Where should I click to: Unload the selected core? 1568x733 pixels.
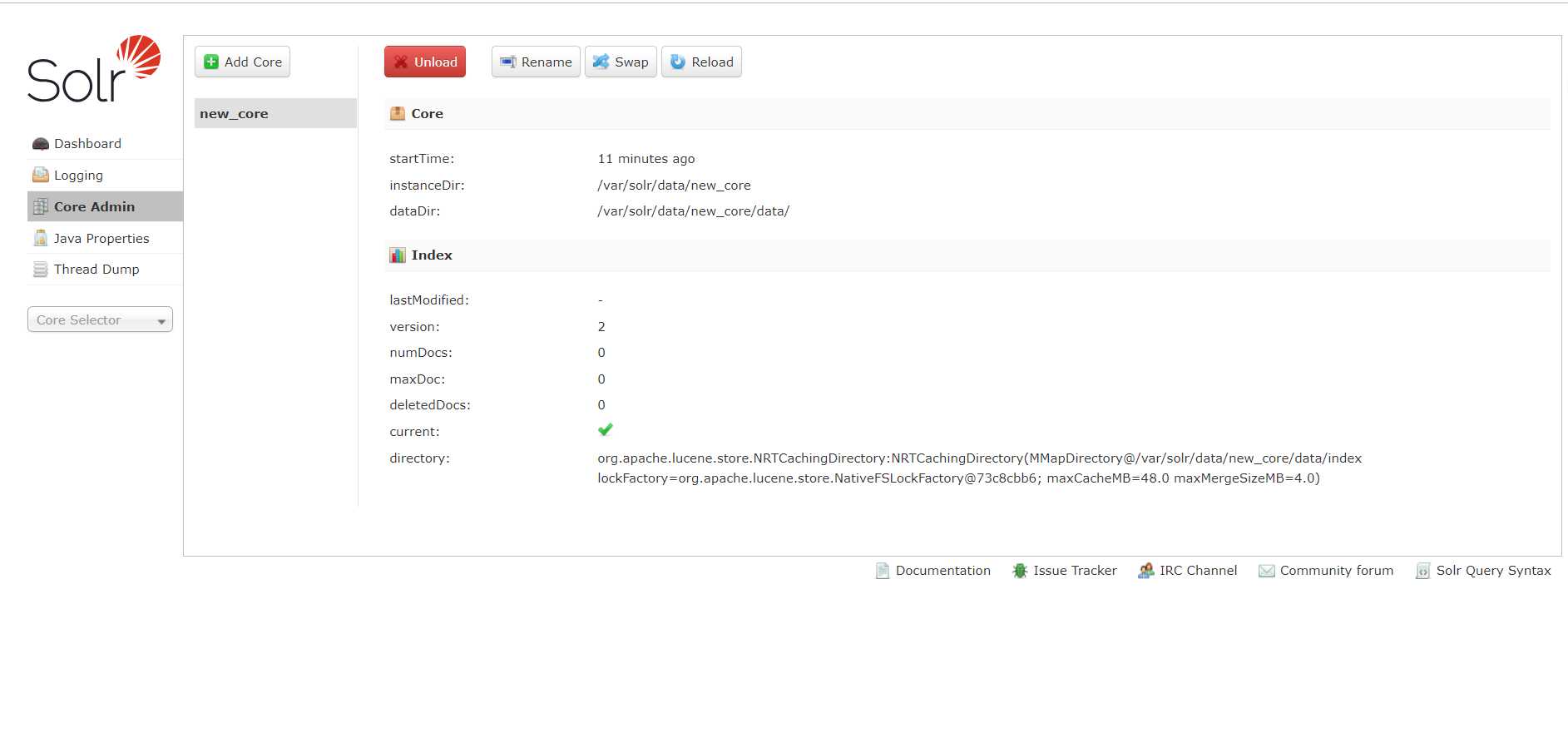point(425,62)
